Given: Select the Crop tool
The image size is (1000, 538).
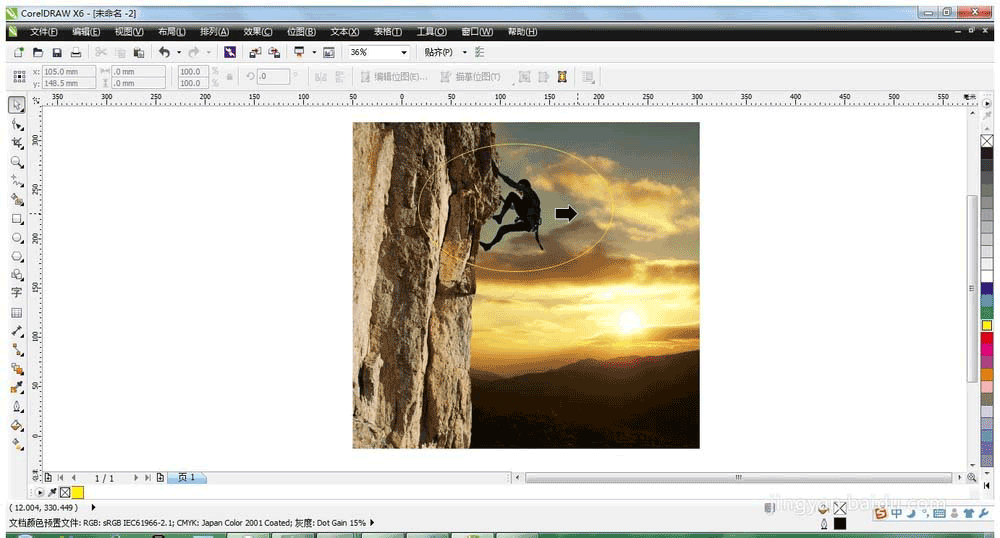Looking at the screenshot, I should [17, 143].
